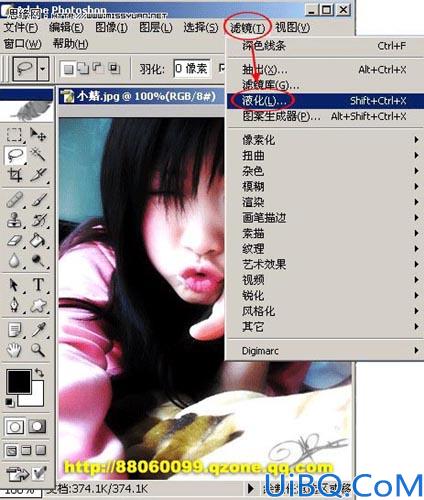424x500 pixels.
Task: Select the Rectangular Marquee tool
Action: [x=14, y=135]
